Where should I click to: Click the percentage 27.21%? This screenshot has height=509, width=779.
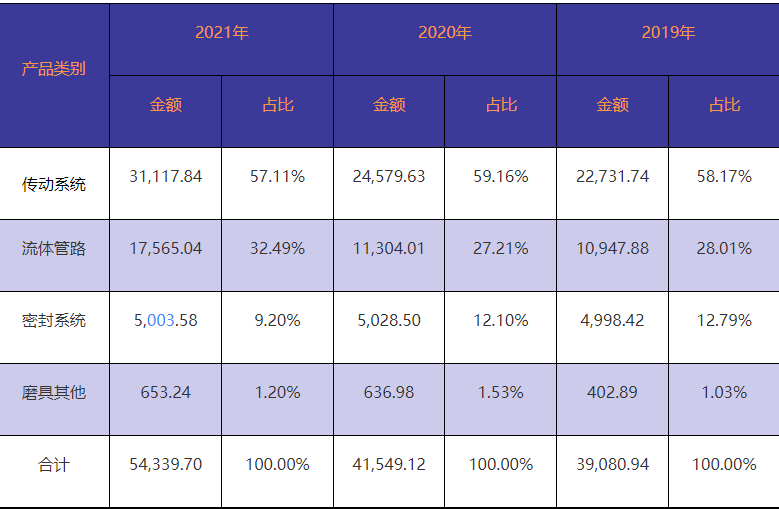click(501, 248)
